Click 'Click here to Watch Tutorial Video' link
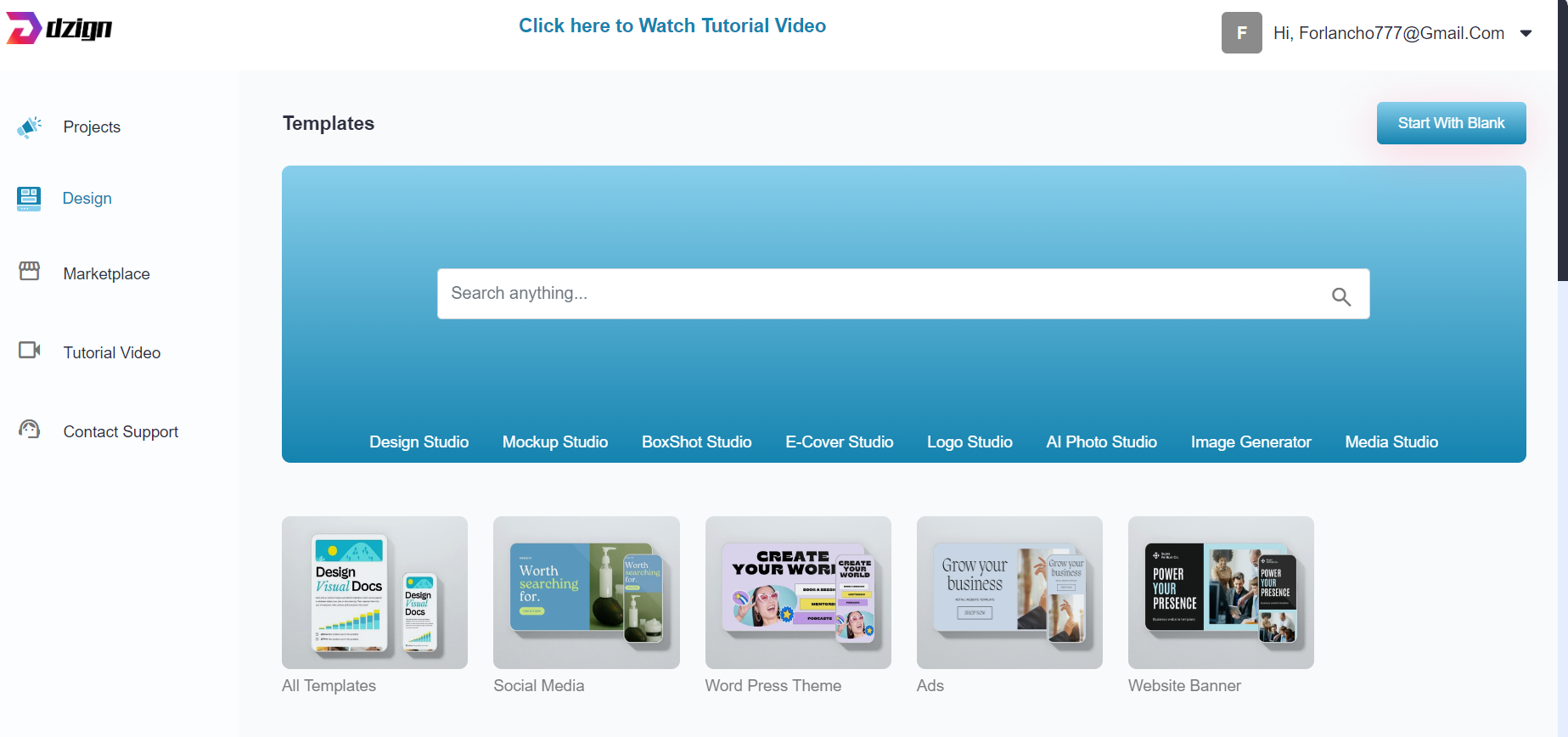This screenshot has width=1568, height=737. pyautogui.click(x=672, y=25)
